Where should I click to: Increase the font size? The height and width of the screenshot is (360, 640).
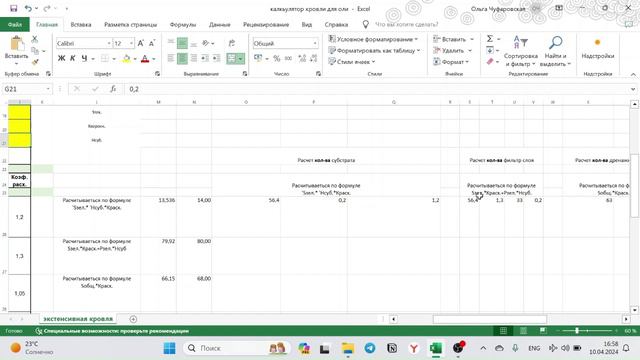pos(140,43)
